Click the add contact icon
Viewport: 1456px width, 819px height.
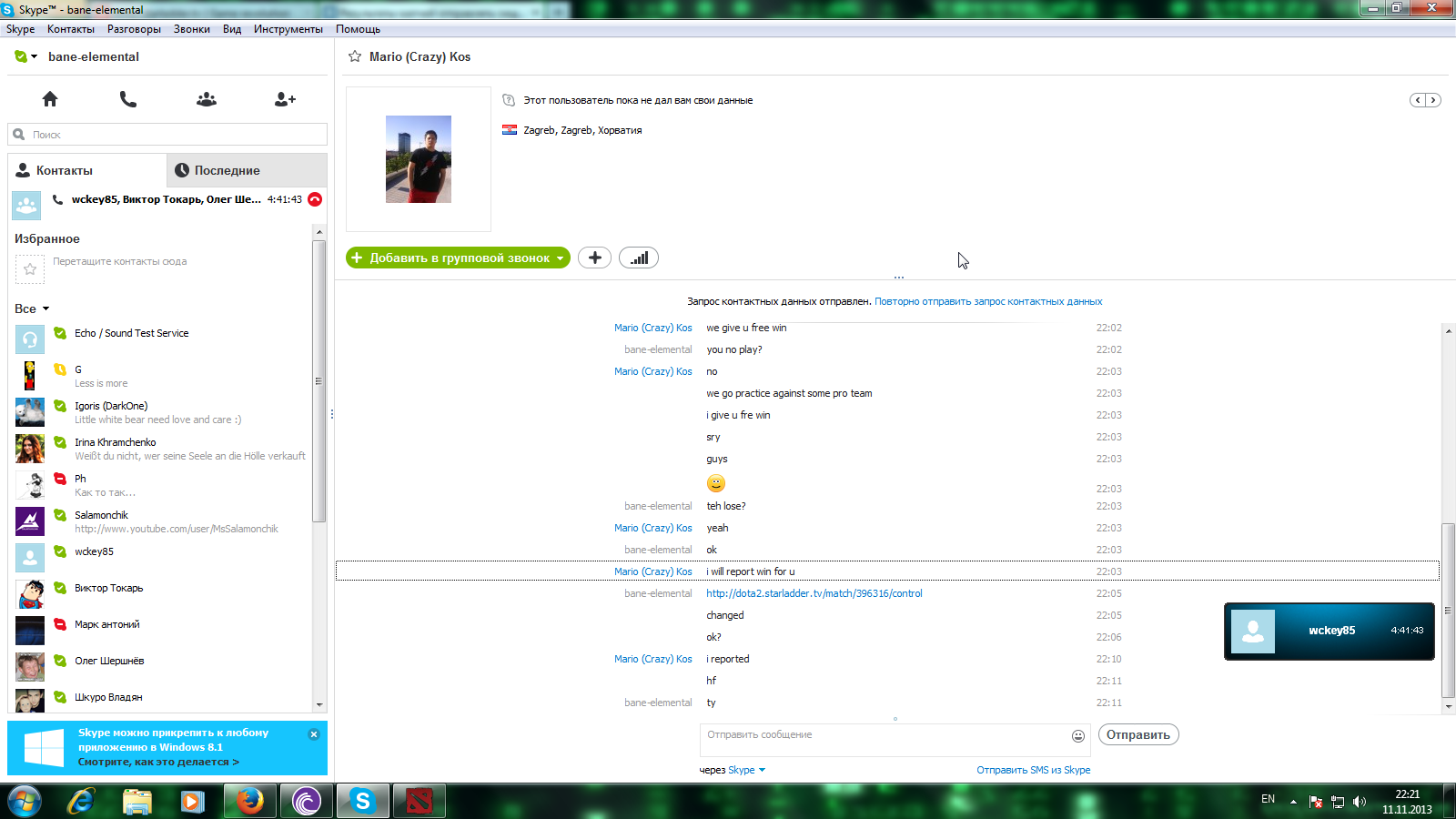pos(285,98)
